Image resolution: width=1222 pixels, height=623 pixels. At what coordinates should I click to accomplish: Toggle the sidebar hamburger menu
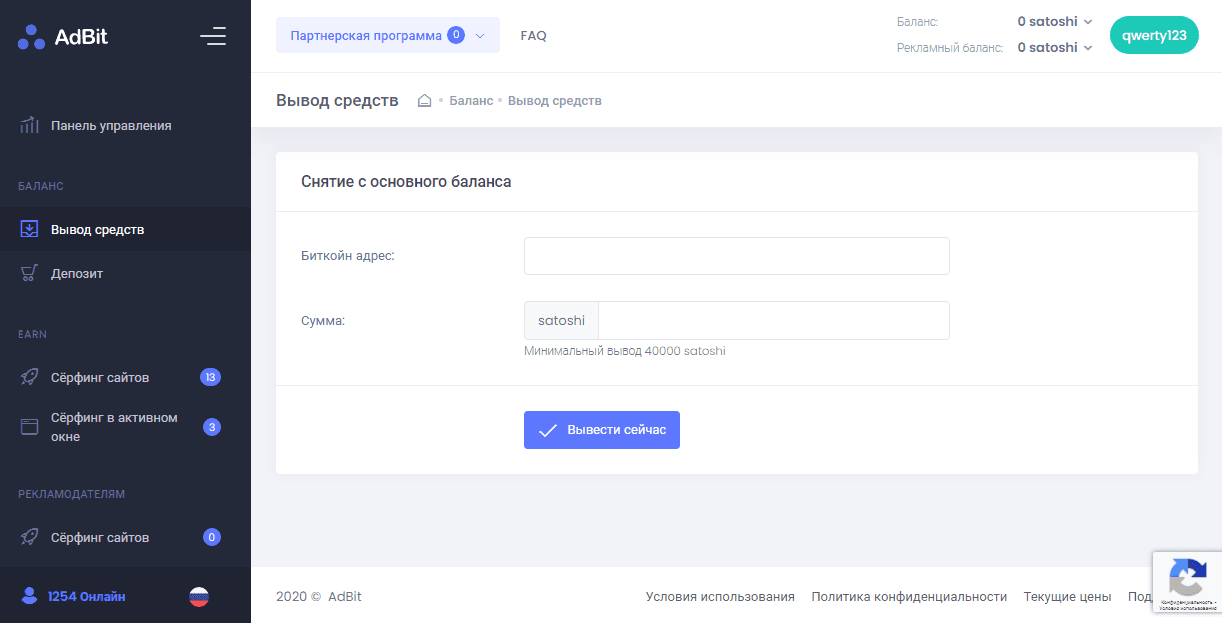tap(212, 37)
